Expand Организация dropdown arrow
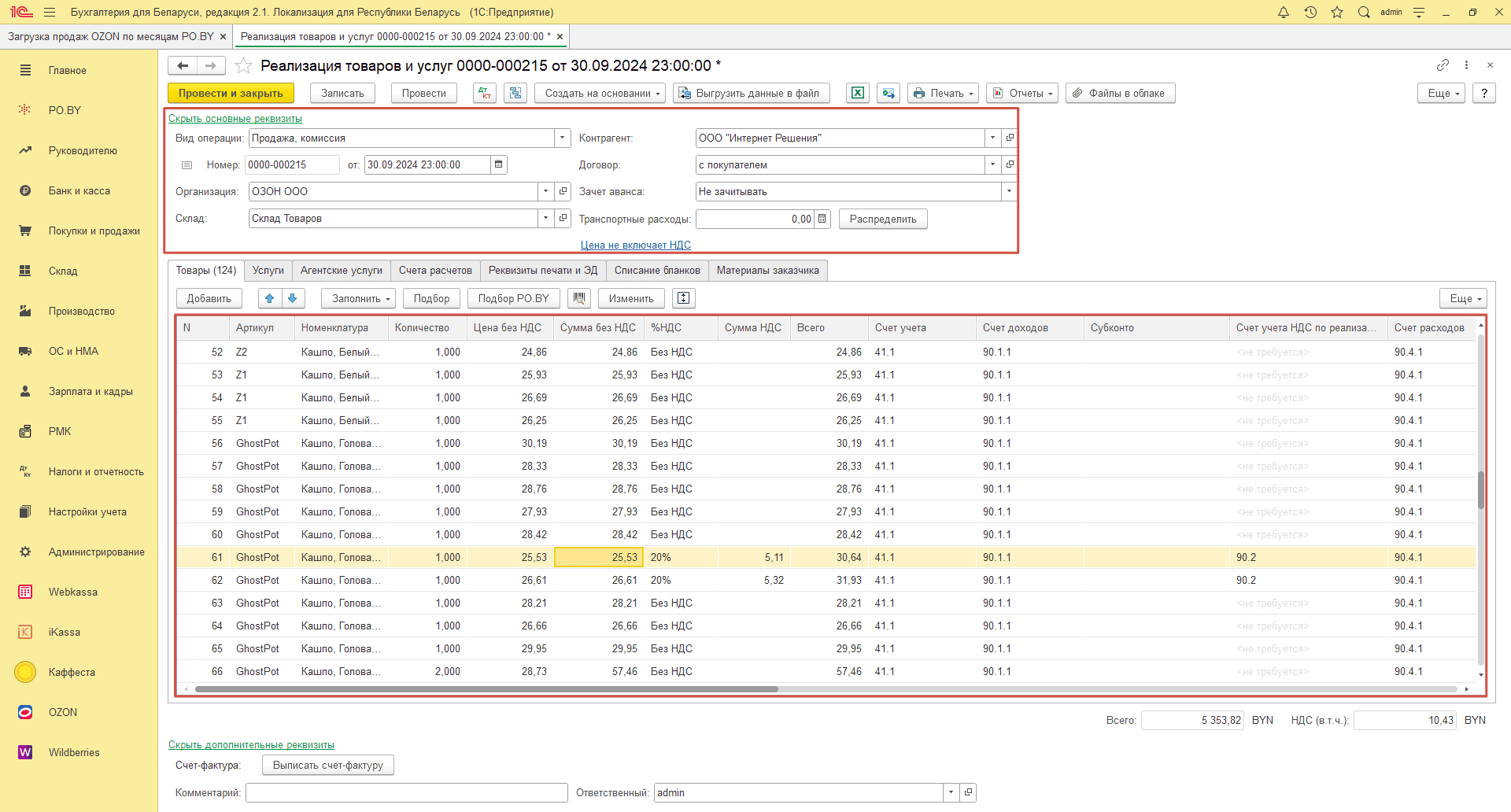This screenshot has width=1511, height=812. [546, 191]
